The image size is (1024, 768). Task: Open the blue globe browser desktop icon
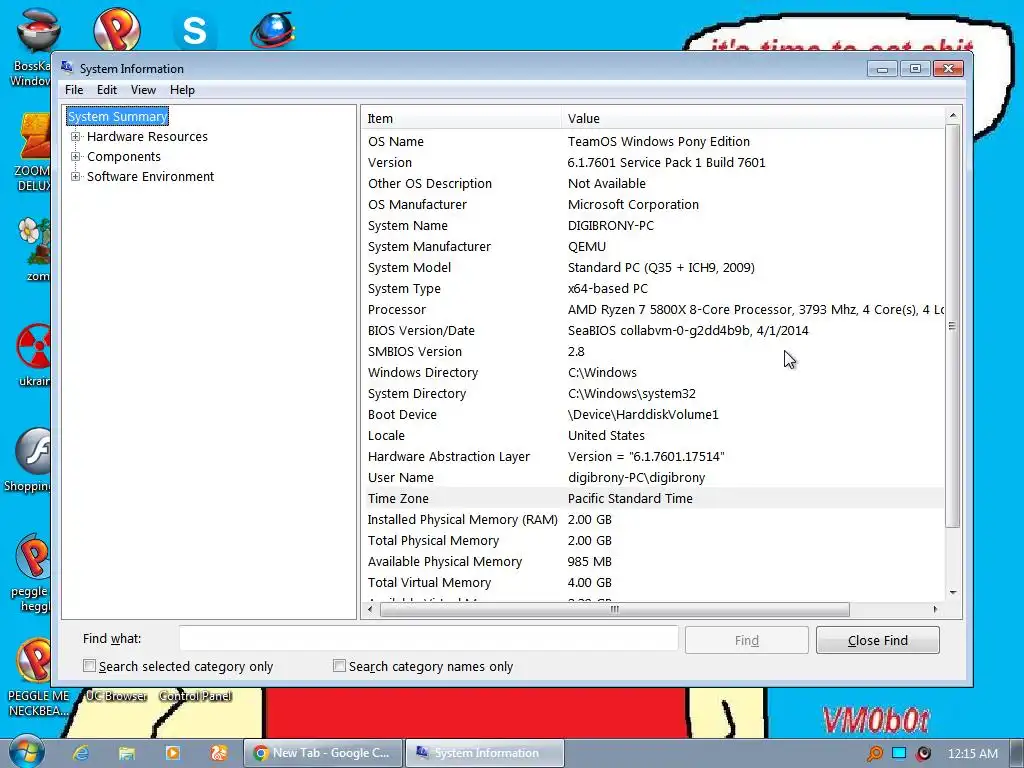(x=273, y=30)
